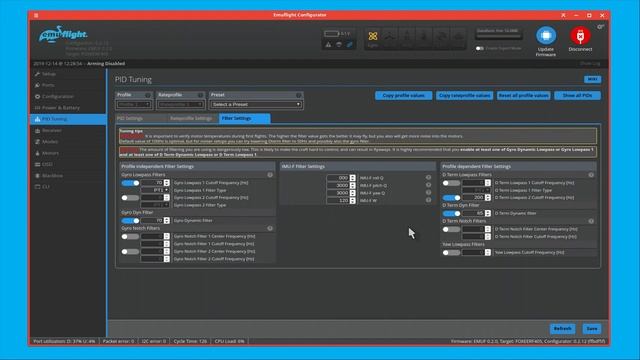Click the arming warning triangle status icon
640x360 pixels.
328,44
